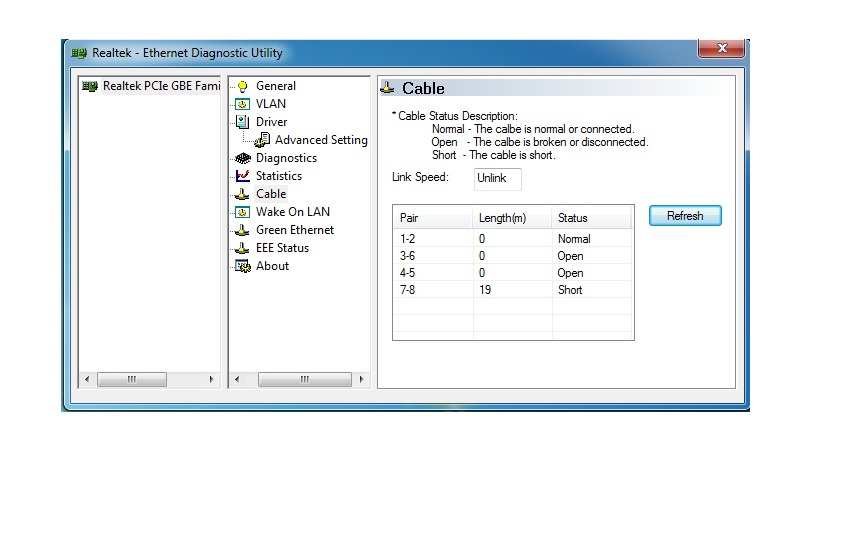Viewport: 864px width, 540px height.
Task: Click the Diagnostics chip icon
Action: point(242,158)
